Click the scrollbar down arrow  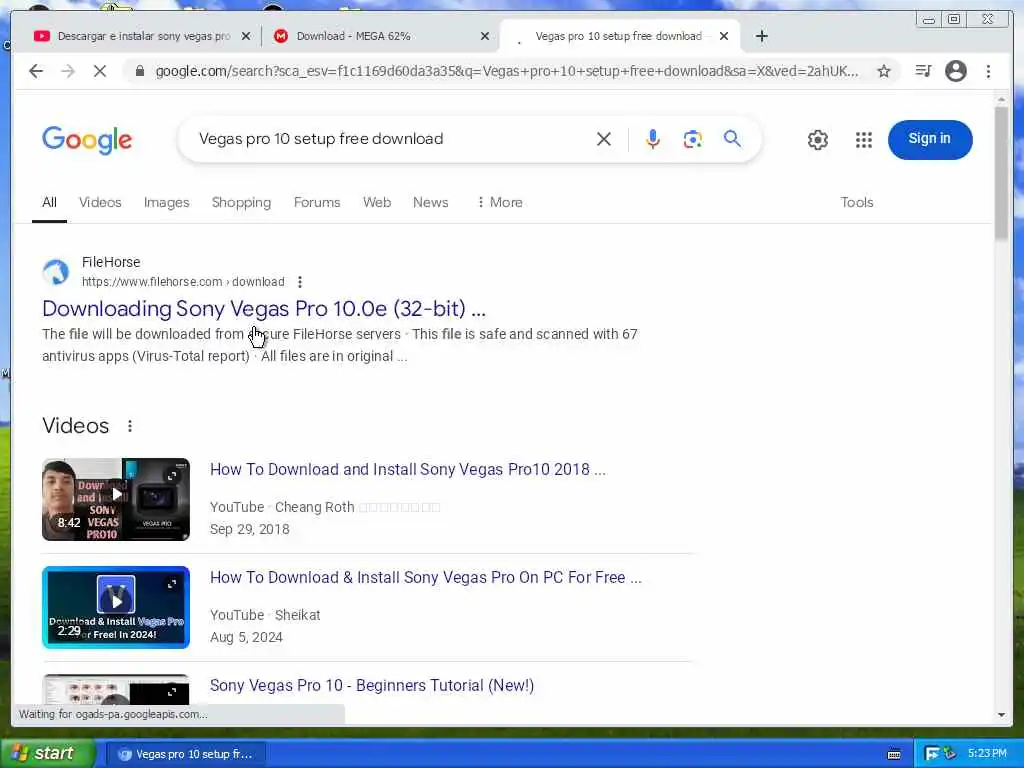pyautogui.click(x=1001, y=715)
